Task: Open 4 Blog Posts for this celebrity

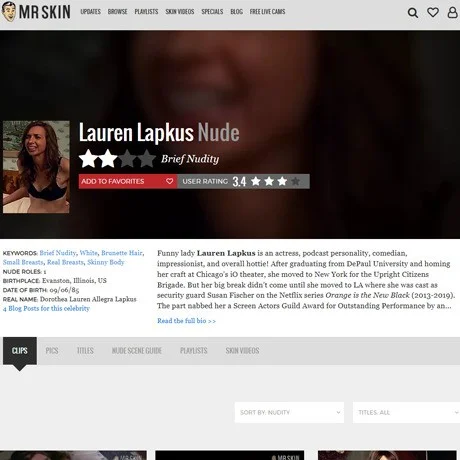Action: [46, 308]
